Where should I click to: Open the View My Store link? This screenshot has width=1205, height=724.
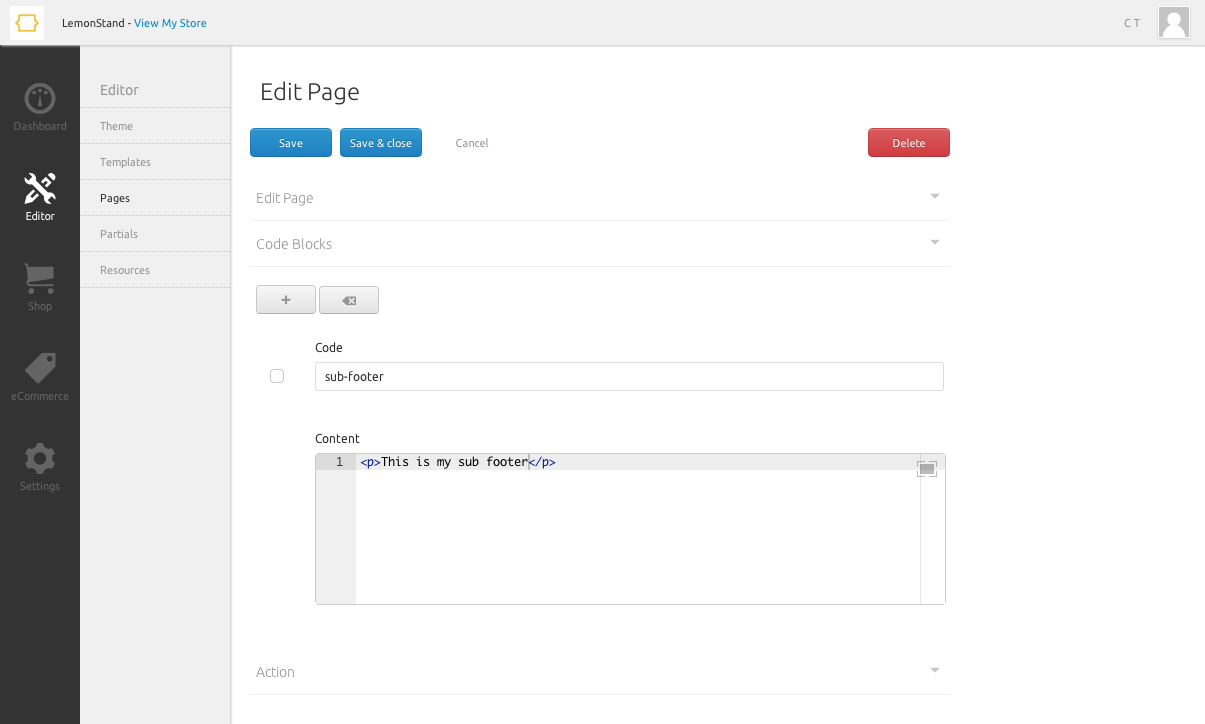tap(170, 22)
